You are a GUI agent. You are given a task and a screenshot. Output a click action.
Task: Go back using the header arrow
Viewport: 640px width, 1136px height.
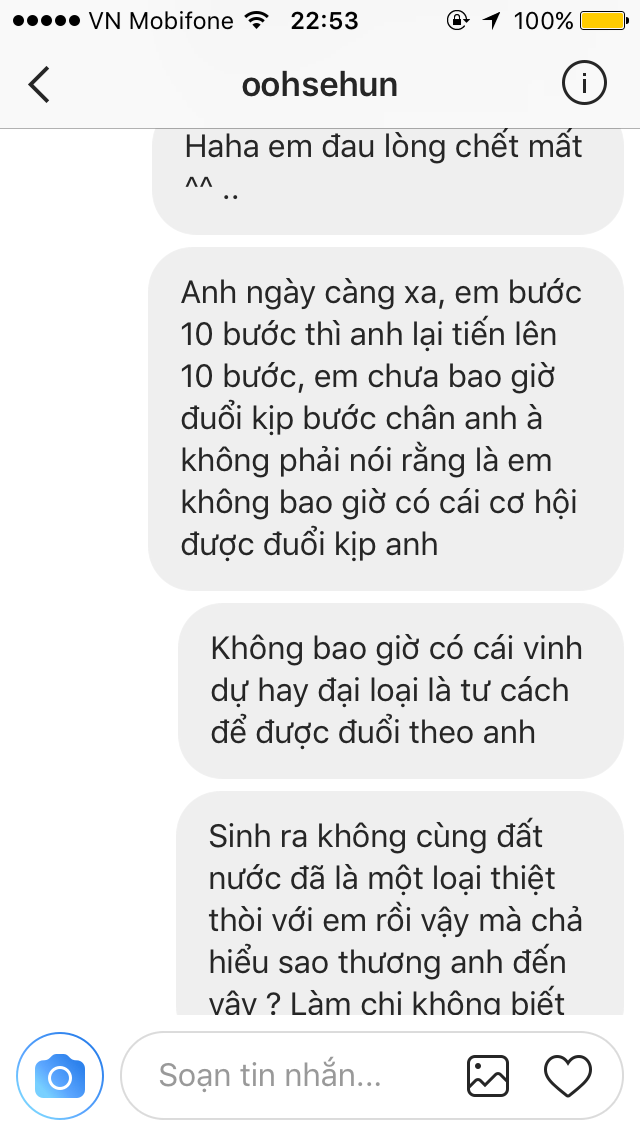click(x=39, y=85)
